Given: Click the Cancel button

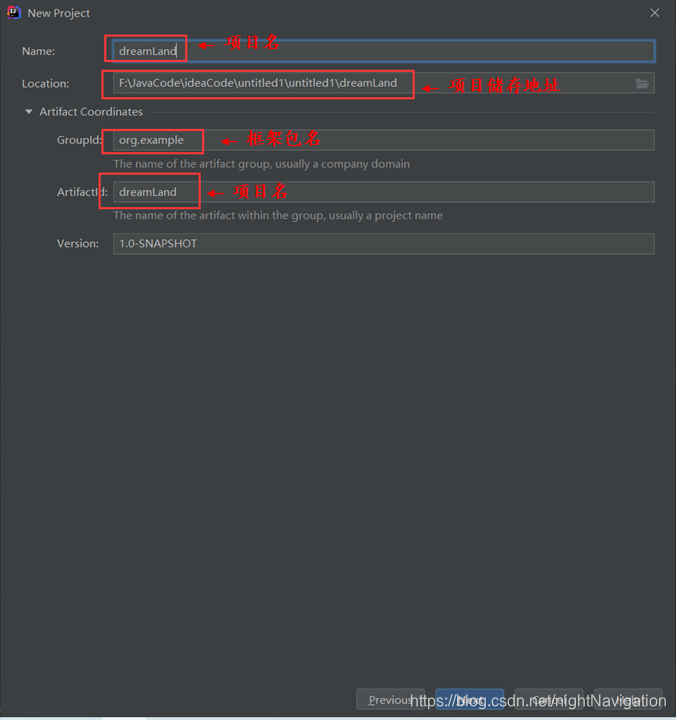Looking at the screenshot, I should pyautogui.click(x=549, y=700).
